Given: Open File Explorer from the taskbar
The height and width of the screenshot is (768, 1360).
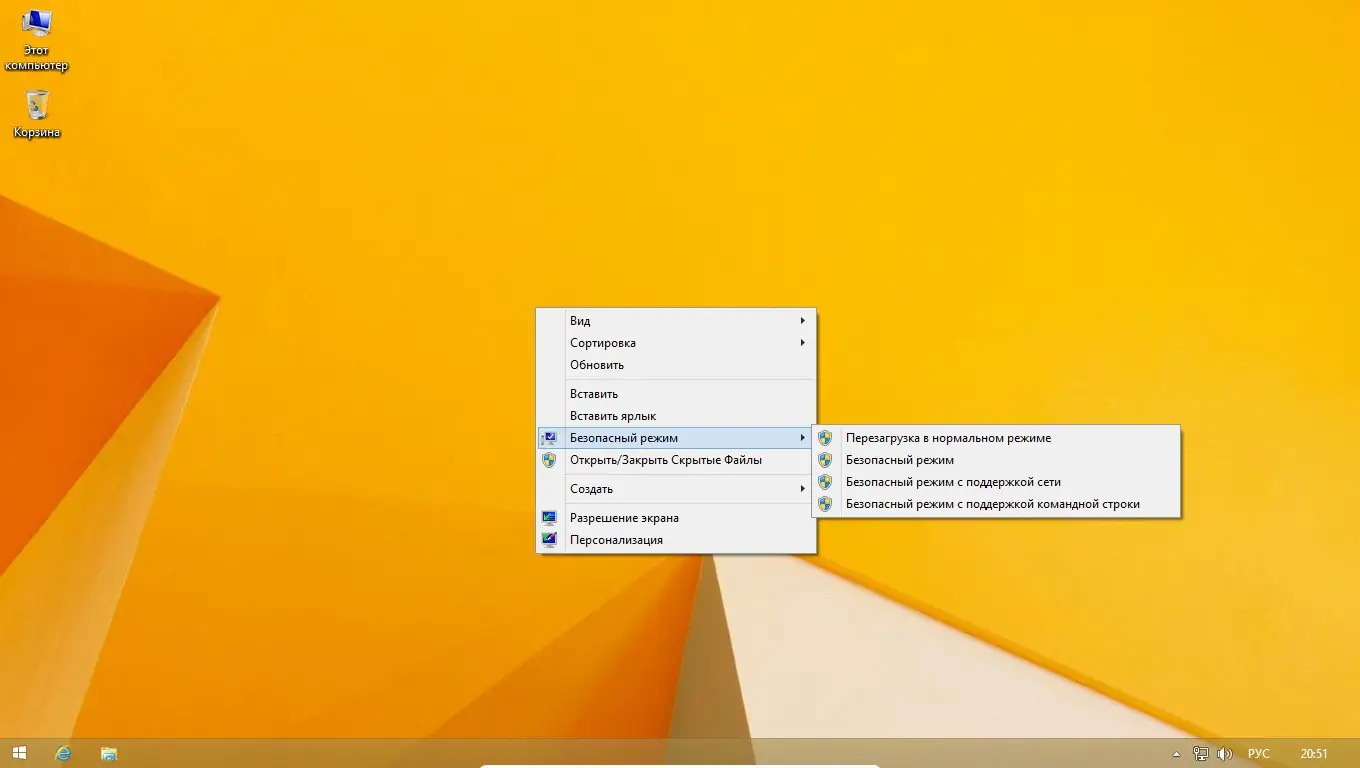Looking at the screenshot, I should [109, 753].
